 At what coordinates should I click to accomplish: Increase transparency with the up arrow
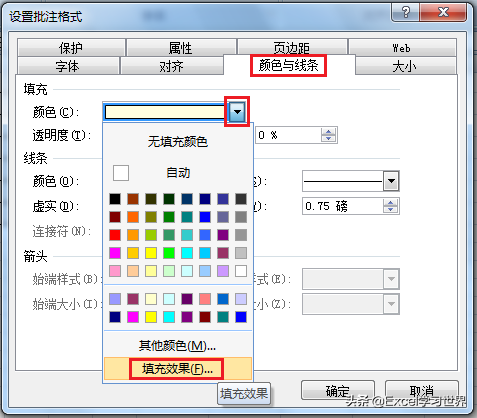(x=329, y=132)
